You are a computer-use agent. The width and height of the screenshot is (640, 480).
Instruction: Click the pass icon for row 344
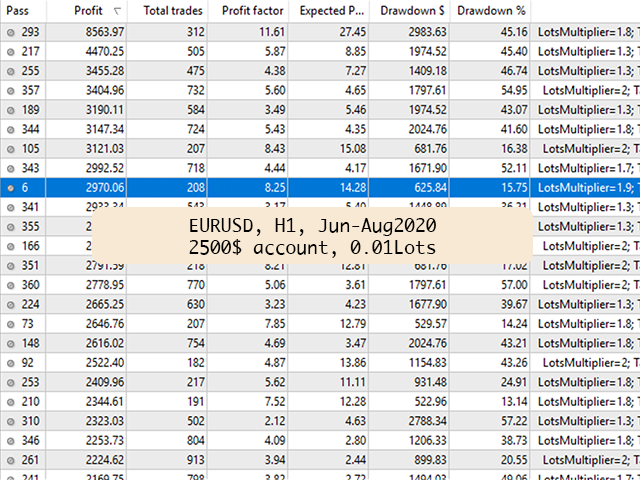tap(11, 130)
